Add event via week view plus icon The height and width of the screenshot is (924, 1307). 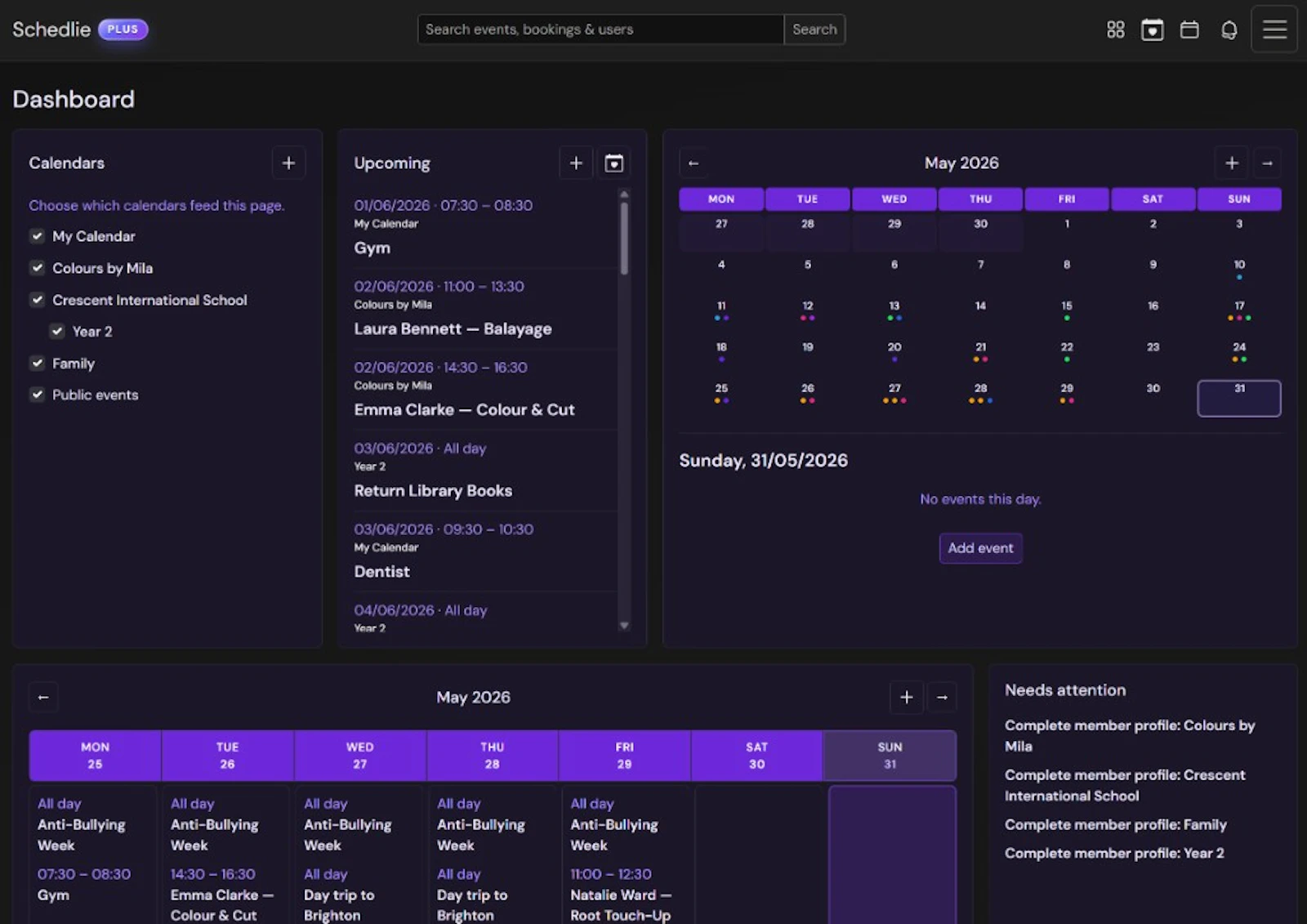pos(906,697)
